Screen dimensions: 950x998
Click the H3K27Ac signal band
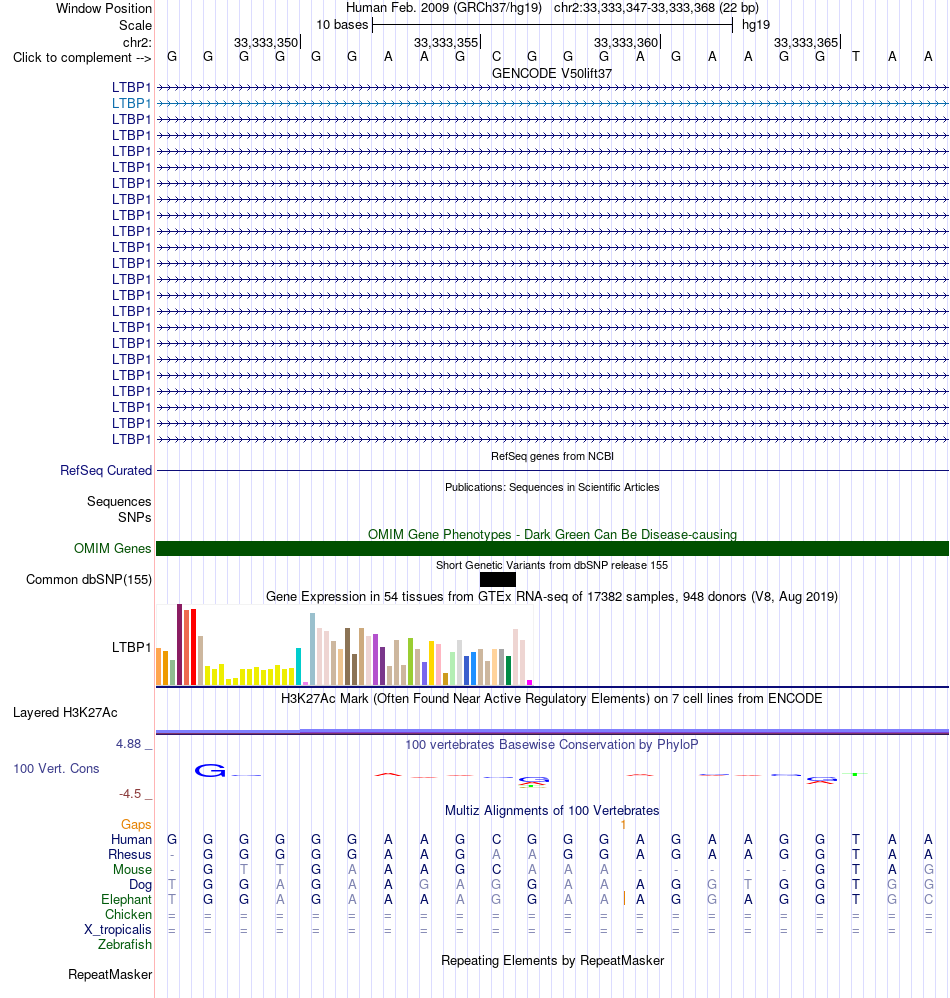pyautogui.click(x=552, y=732)
